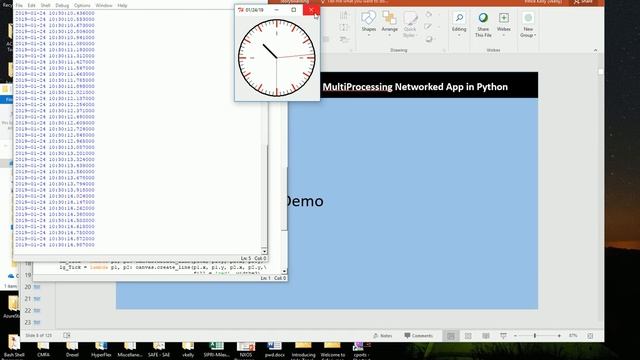Click the analog clock face
The image size is (640, 360).
tap(277, 58)
